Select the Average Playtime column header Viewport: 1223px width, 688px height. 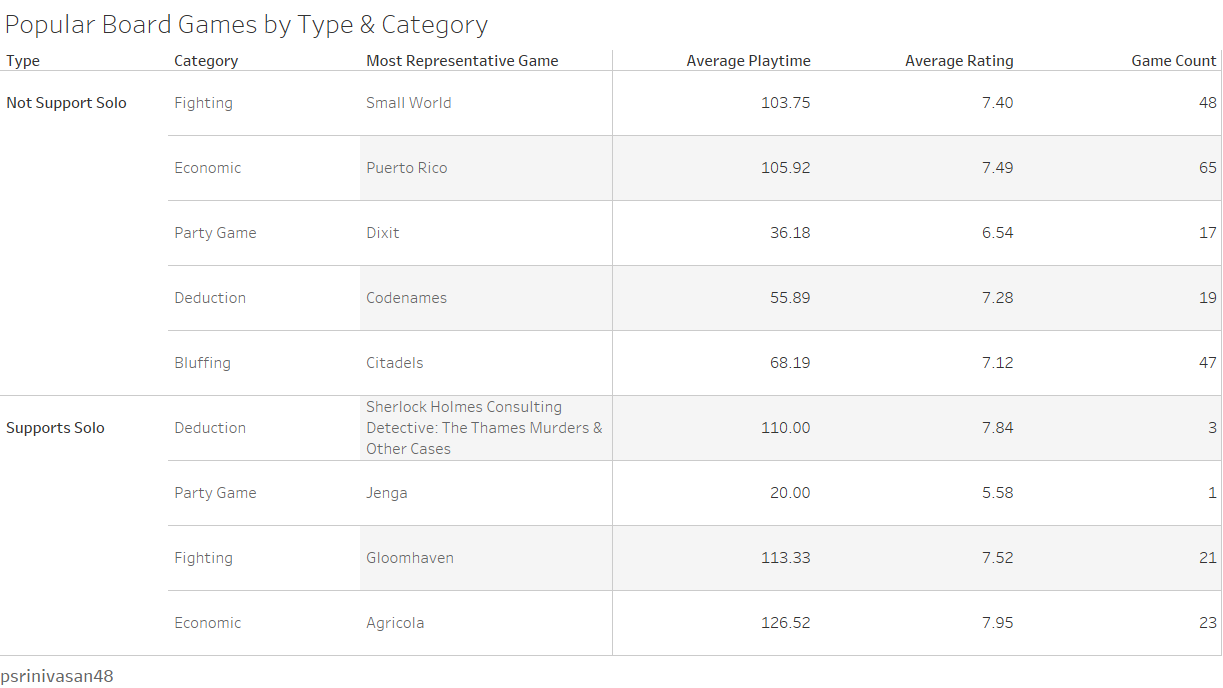748,61
